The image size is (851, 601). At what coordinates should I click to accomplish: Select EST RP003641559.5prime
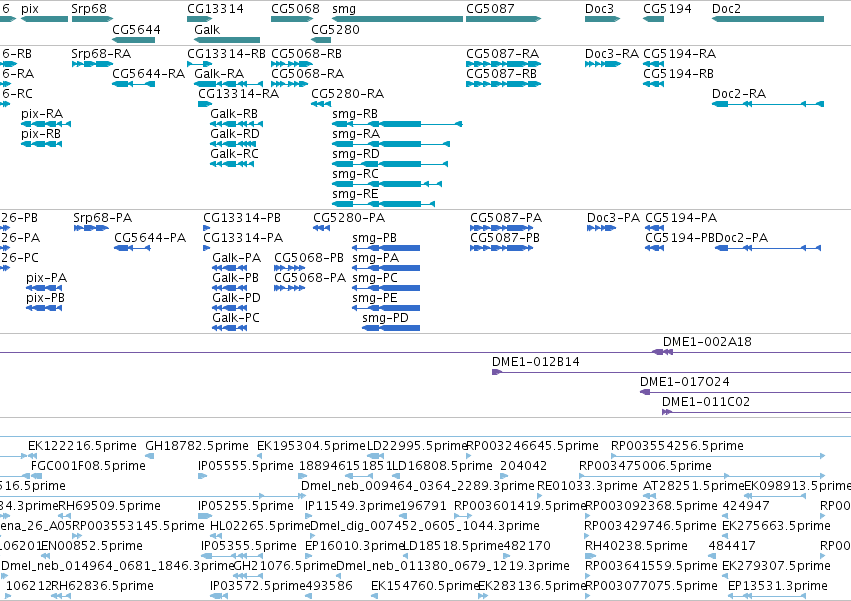coord(651,566)
